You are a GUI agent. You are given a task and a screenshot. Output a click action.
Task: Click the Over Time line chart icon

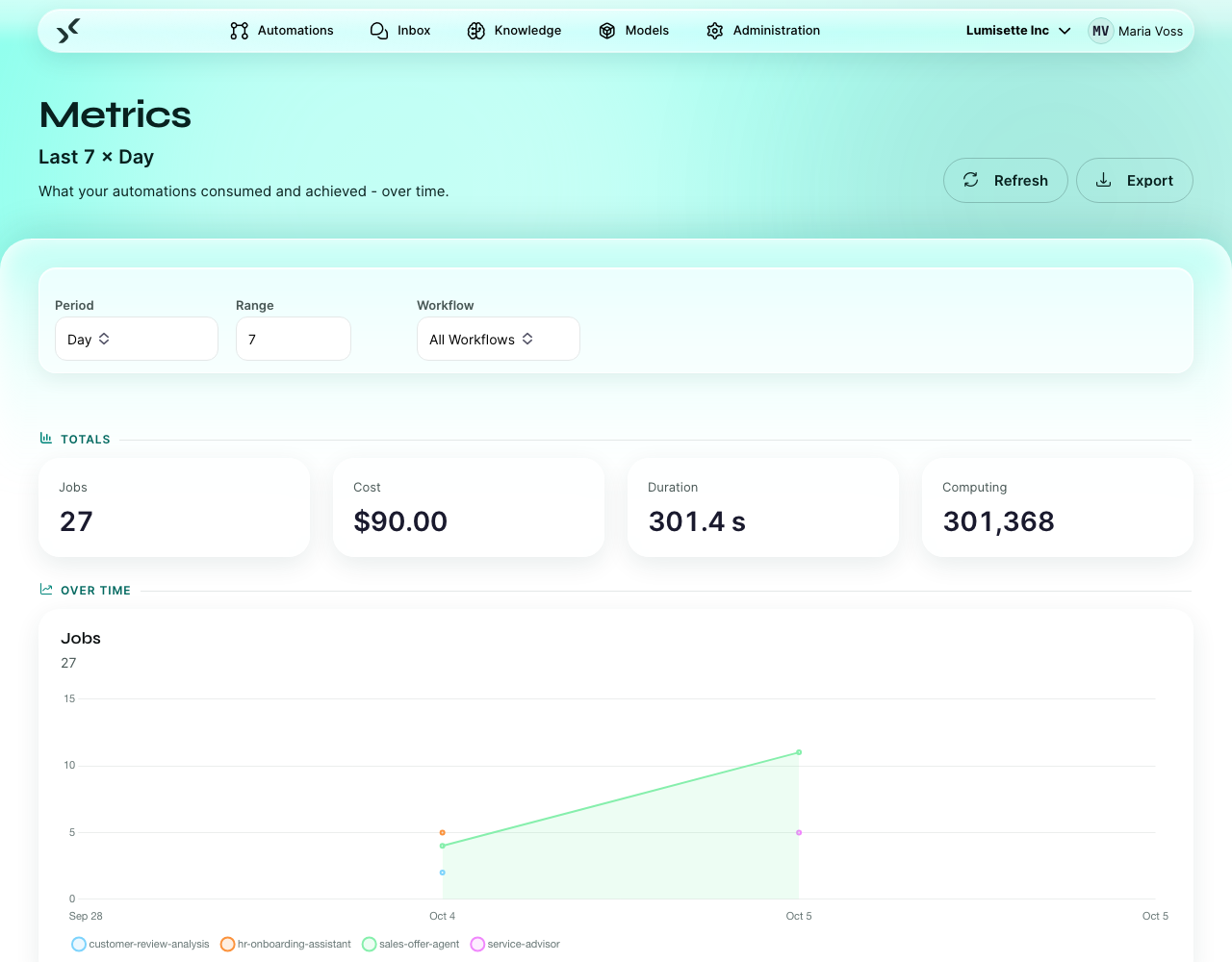46,590
